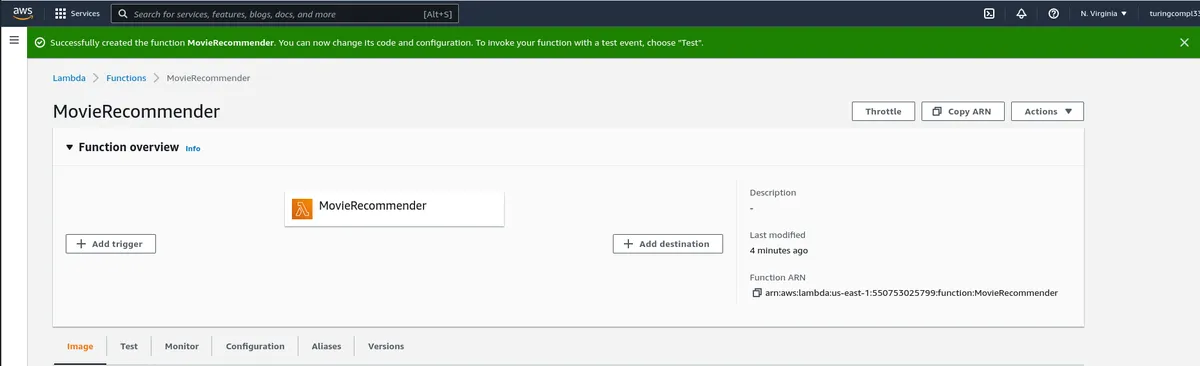Open the Actions dropdown
Image resolution: width=1200 pixels, height=366 pixels.
1047,112
